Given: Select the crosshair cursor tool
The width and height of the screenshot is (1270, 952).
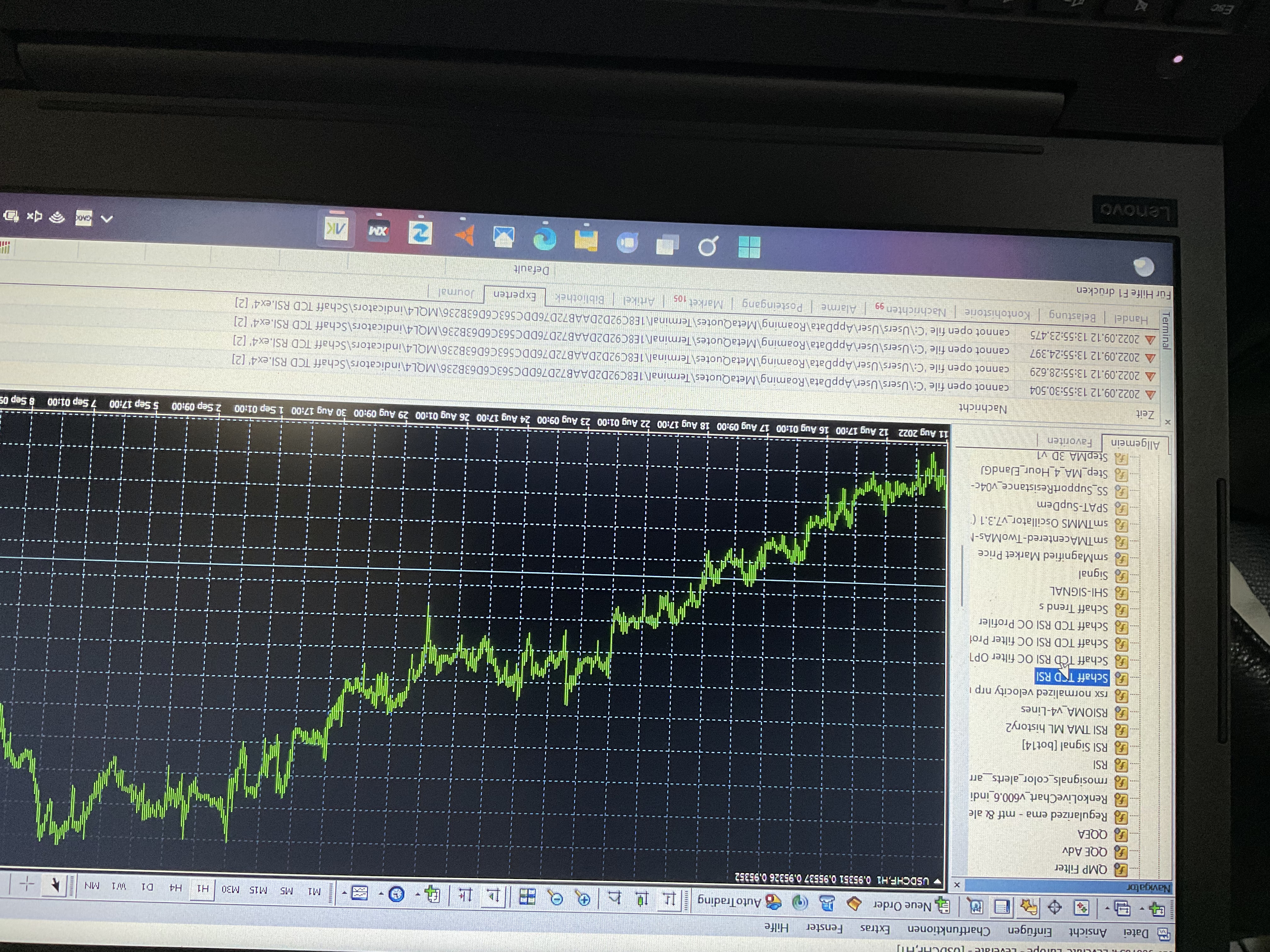Looking at the screenshot, I should [27, 884].
